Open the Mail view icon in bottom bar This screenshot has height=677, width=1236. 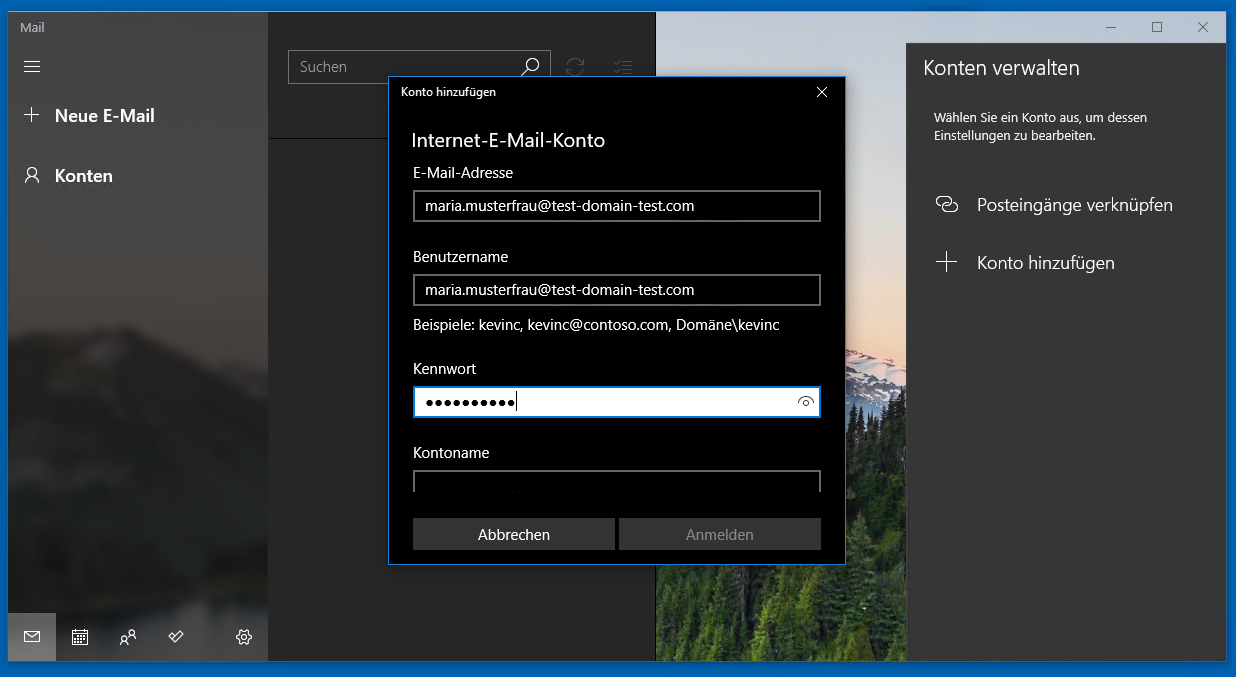coord(31,637)
